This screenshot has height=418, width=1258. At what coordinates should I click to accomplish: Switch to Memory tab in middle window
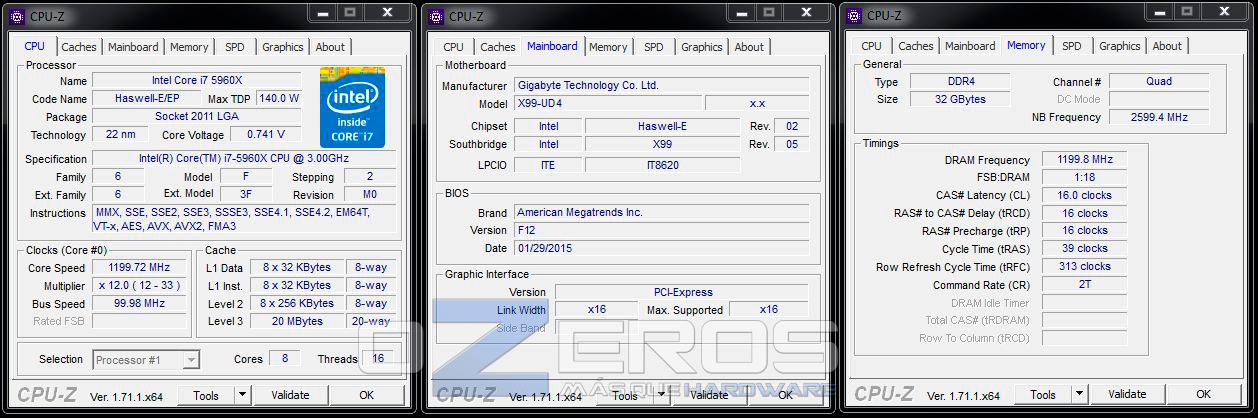(x=608, y=47)
